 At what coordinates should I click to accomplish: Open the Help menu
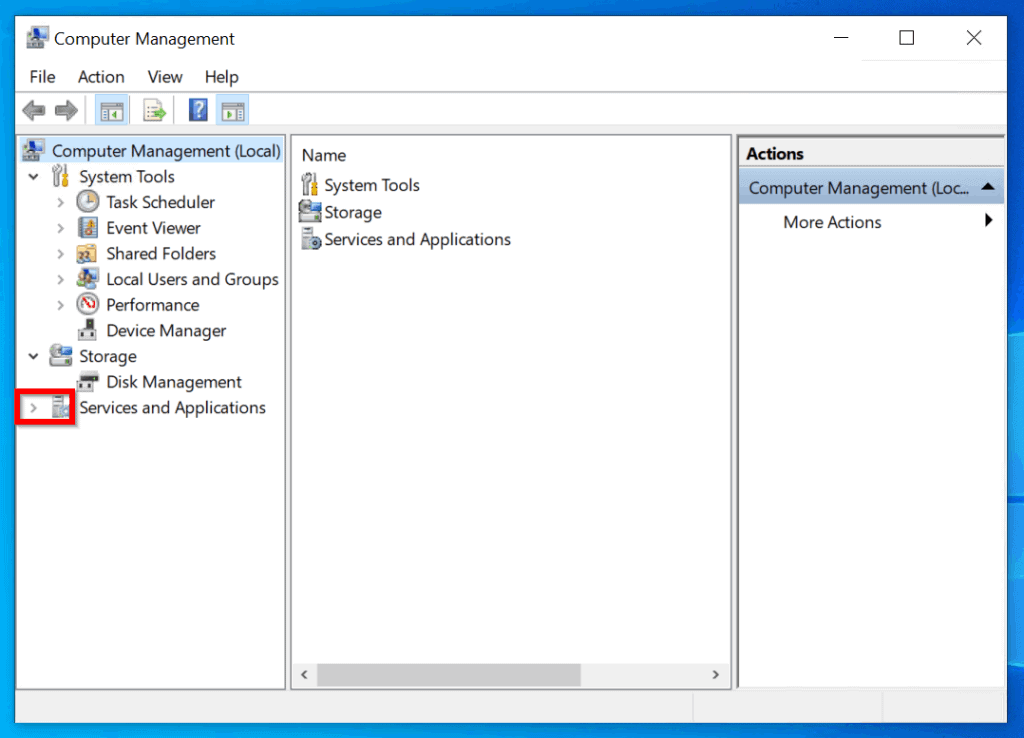pos(221,77)
